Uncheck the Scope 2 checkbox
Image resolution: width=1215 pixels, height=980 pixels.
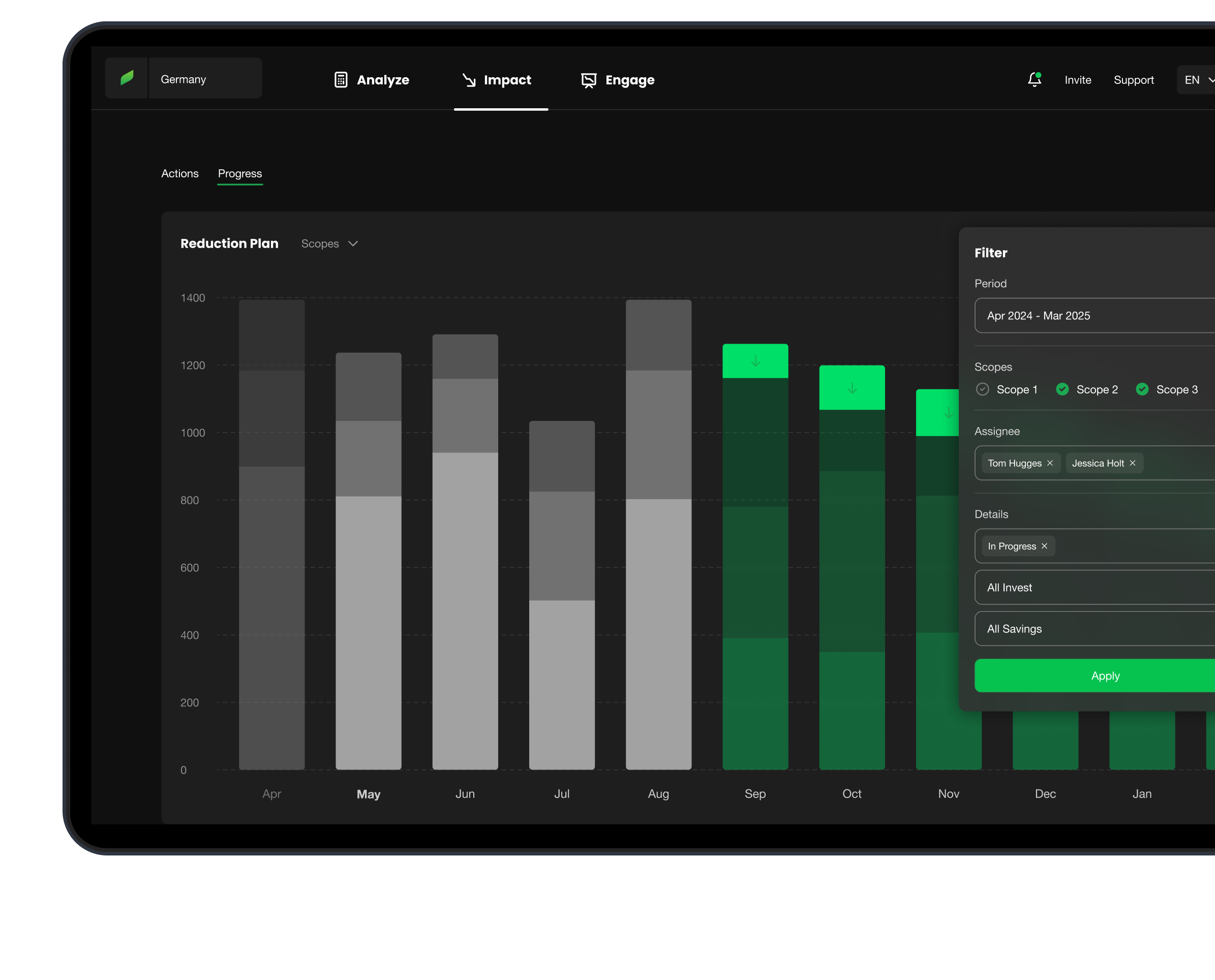coord(1062,389)
